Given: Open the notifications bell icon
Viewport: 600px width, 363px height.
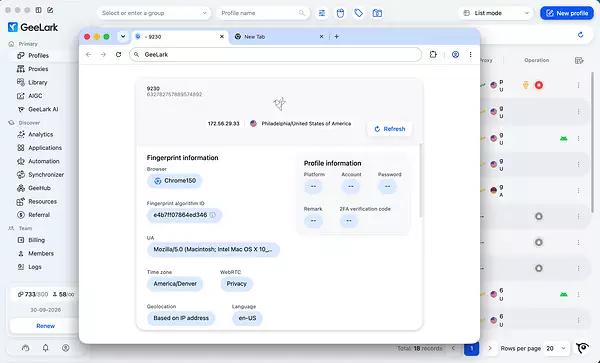Looking at the screenshot, I should click(46, 348).
